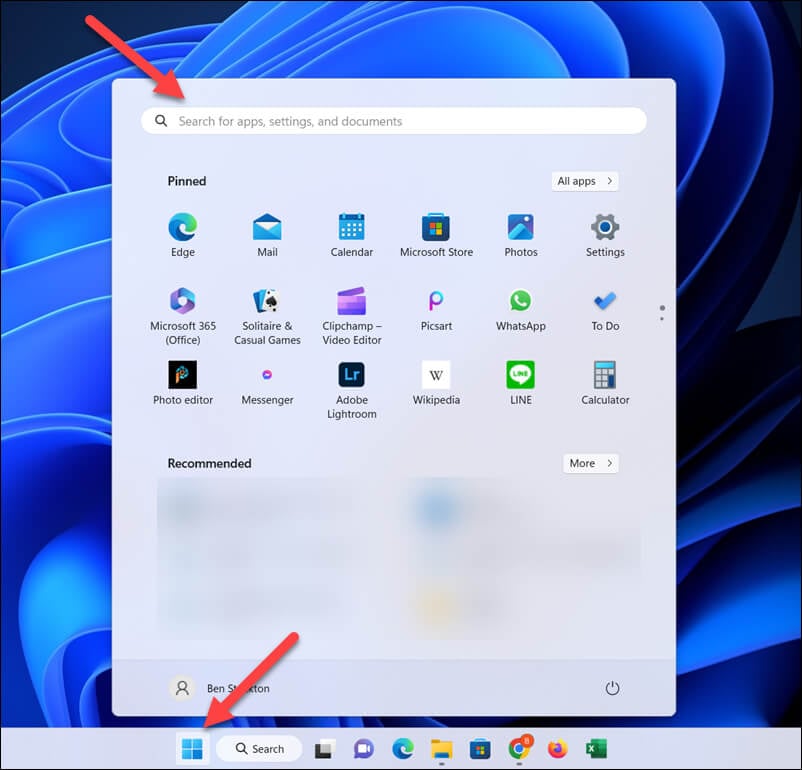Image resolution: width=802 pixels, height=770 pixels.
Task: Launch the Calculator app
Action: pyautogui.click(x=605, y=383)
